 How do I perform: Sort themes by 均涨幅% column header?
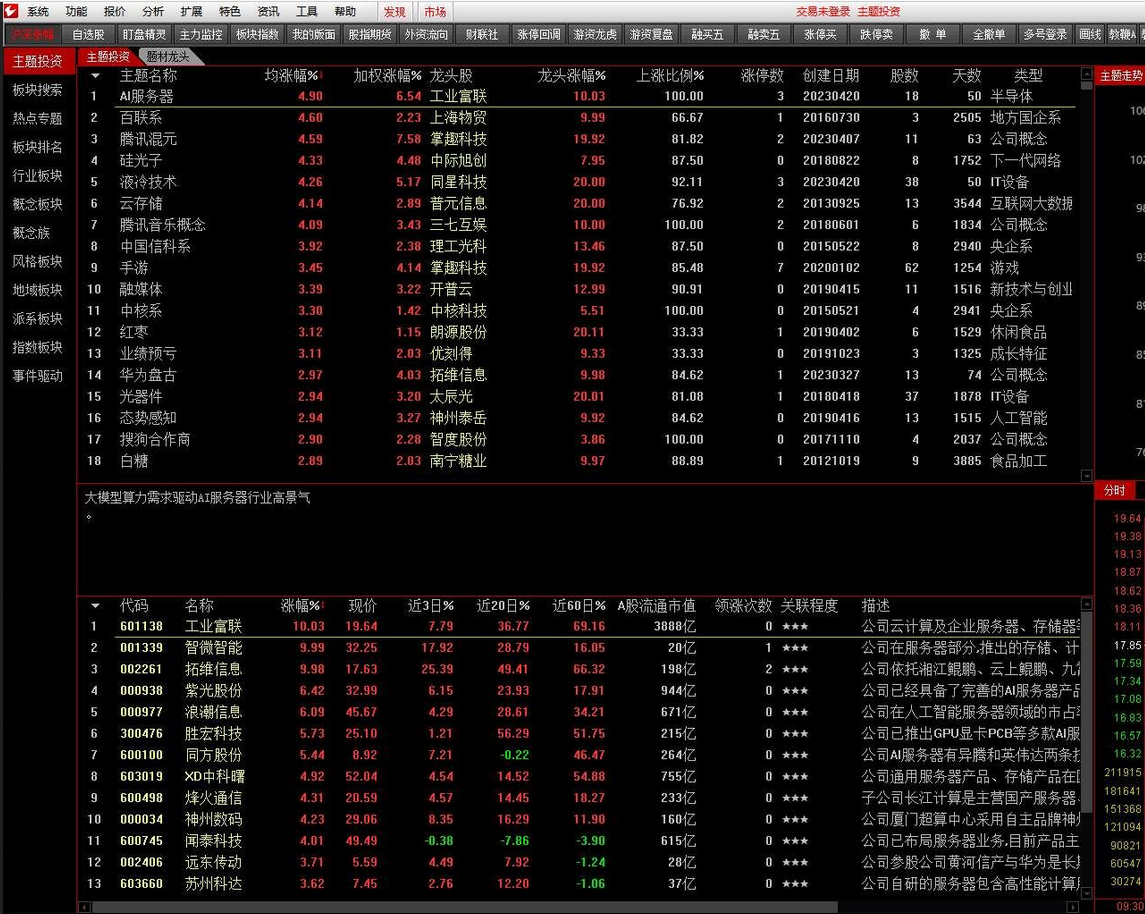[294, 75]
